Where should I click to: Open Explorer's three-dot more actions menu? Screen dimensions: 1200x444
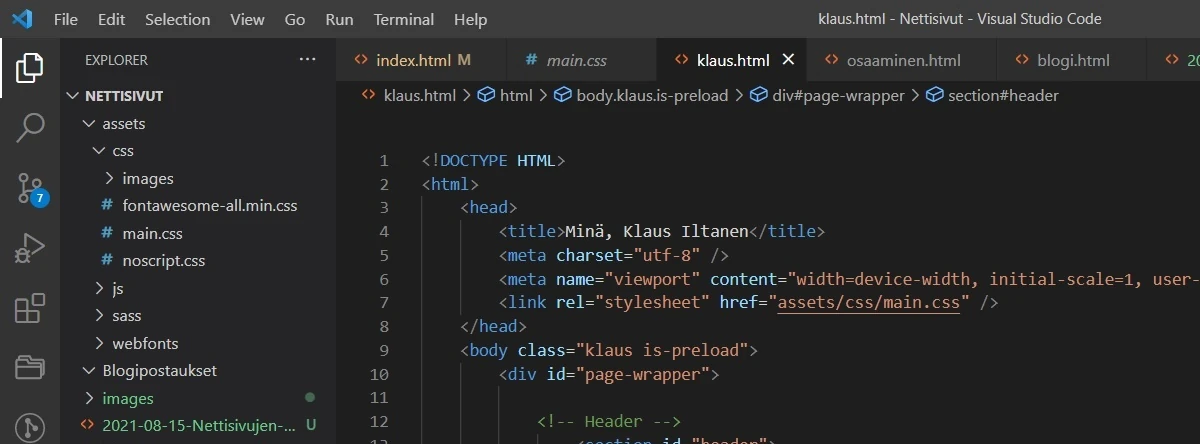(307, 60)
